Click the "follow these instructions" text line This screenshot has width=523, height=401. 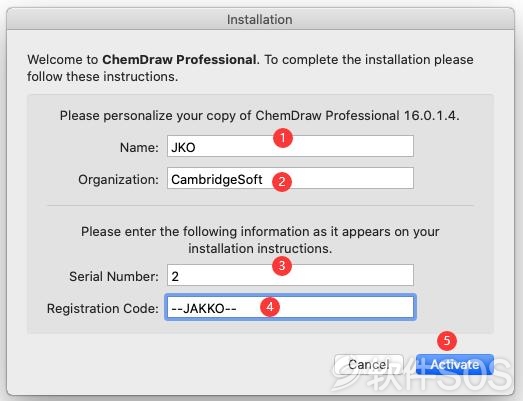[102, 76]
